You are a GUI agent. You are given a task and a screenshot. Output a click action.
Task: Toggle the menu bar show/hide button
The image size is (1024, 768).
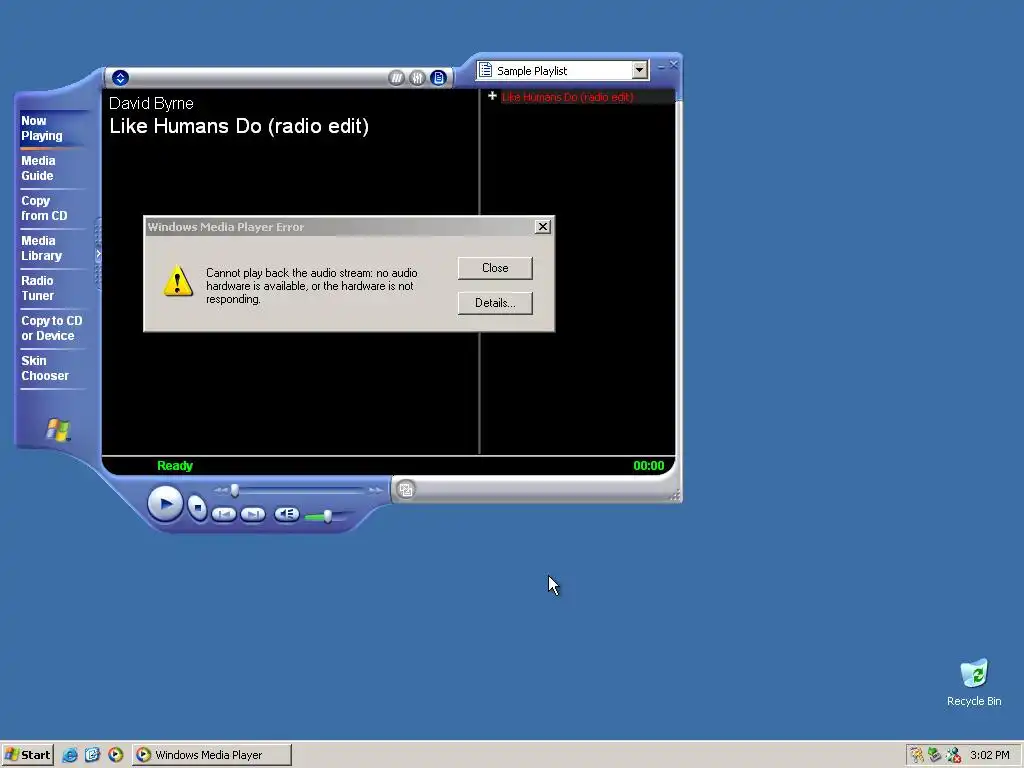click(x=120, y=78)
